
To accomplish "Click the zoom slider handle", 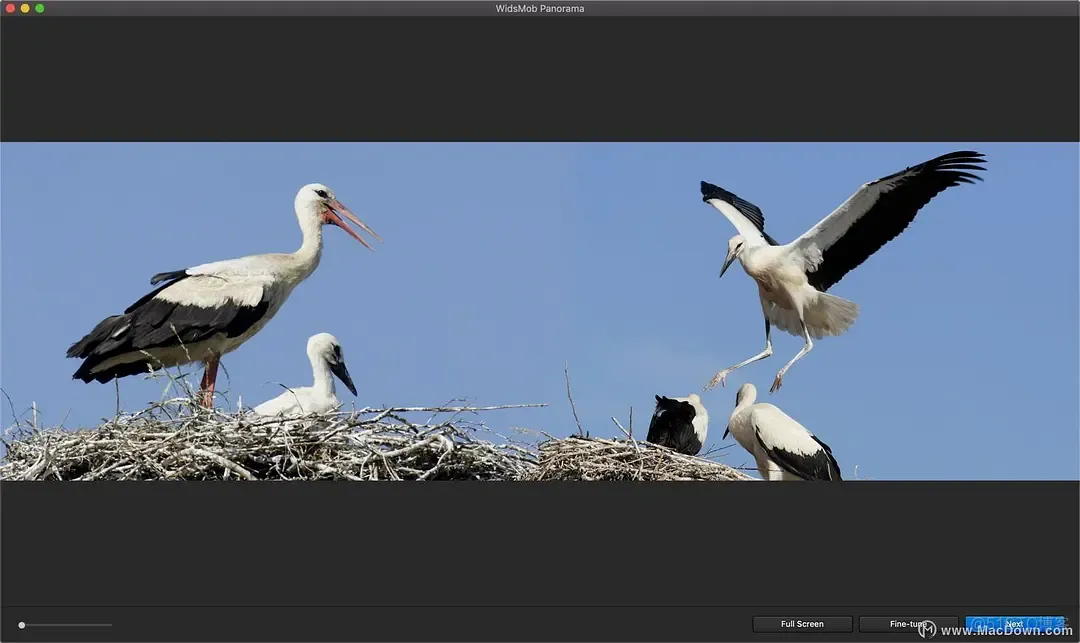I will [22, 625].
